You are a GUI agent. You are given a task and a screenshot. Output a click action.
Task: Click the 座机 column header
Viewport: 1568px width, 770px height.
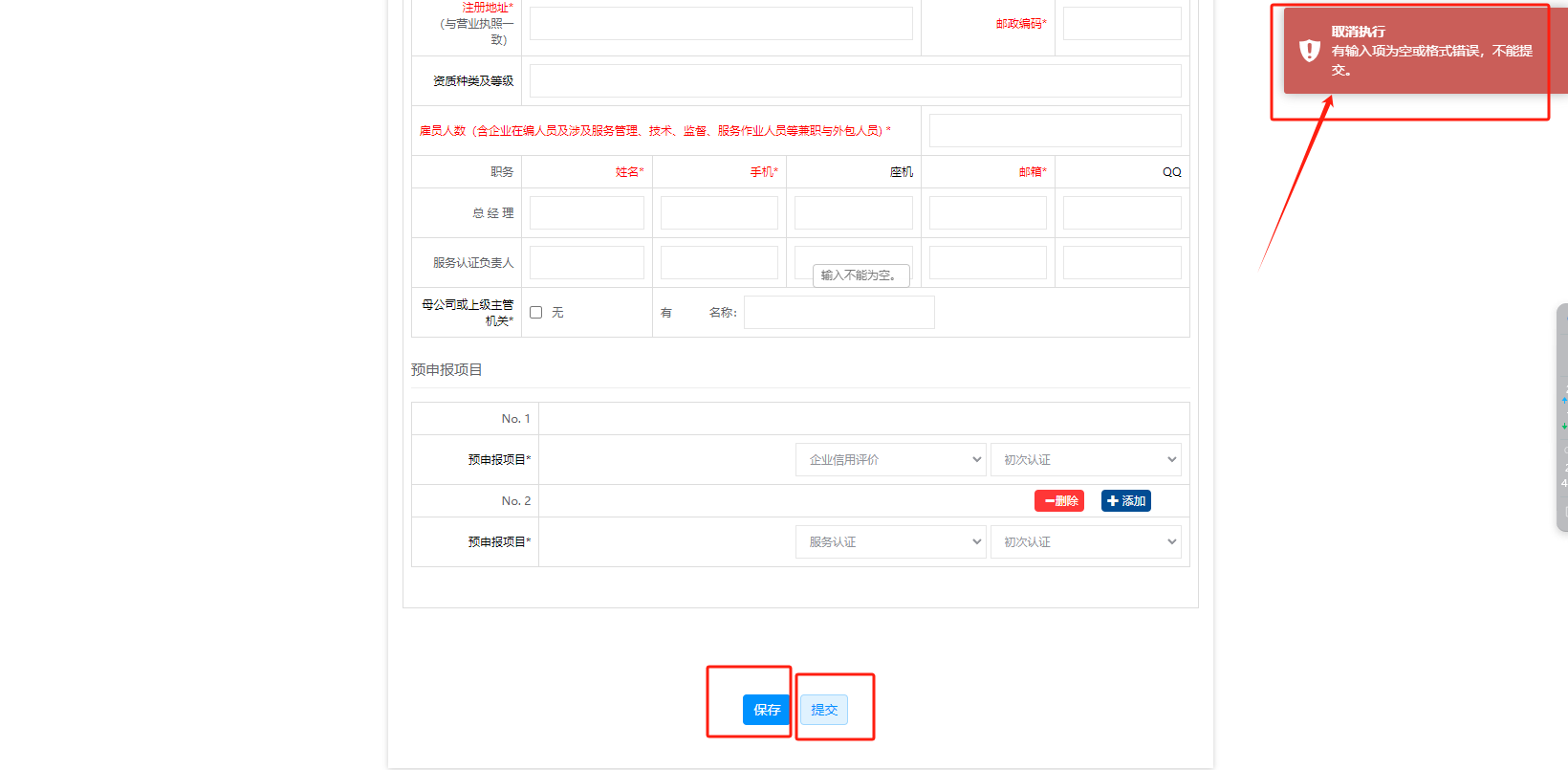tap(902, 172)
